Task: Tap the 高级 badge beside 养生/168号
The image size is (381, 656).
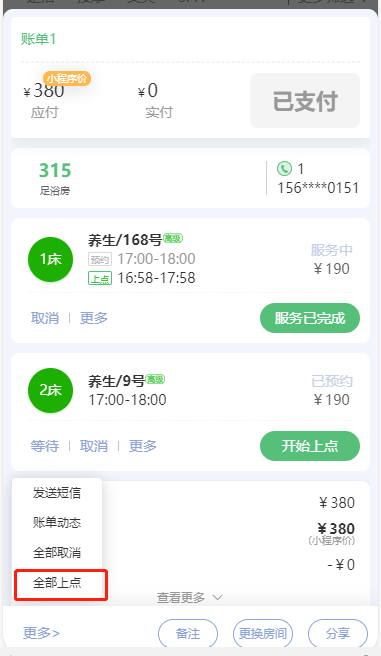Action: coord(173,238)
